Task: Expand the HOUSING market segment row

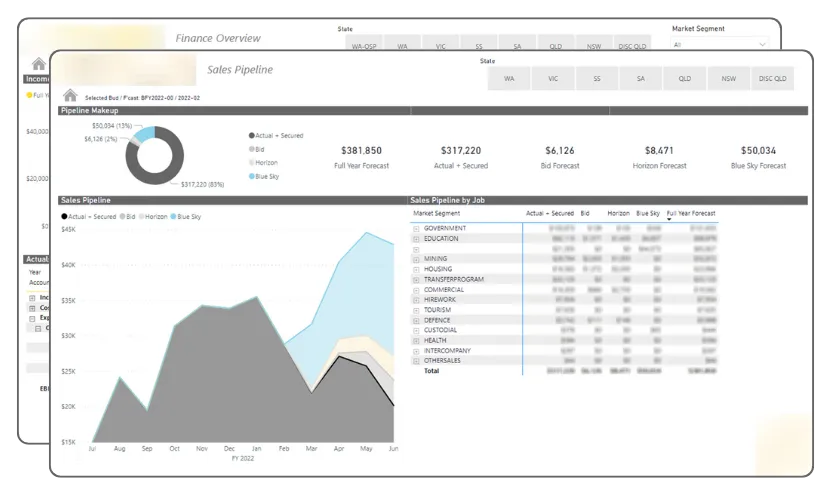Action: (417, 270)
